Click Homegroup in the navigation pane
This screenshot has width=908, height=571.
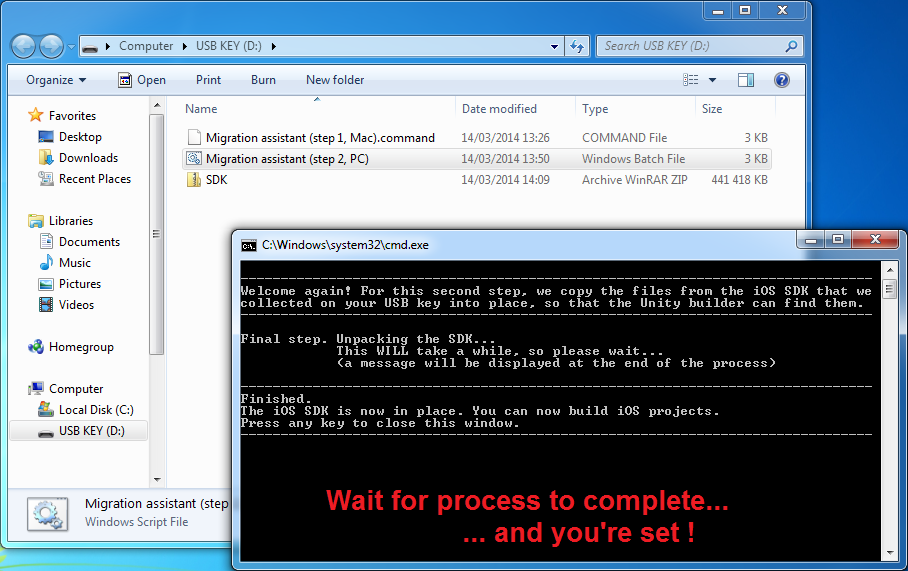[81, 347]
